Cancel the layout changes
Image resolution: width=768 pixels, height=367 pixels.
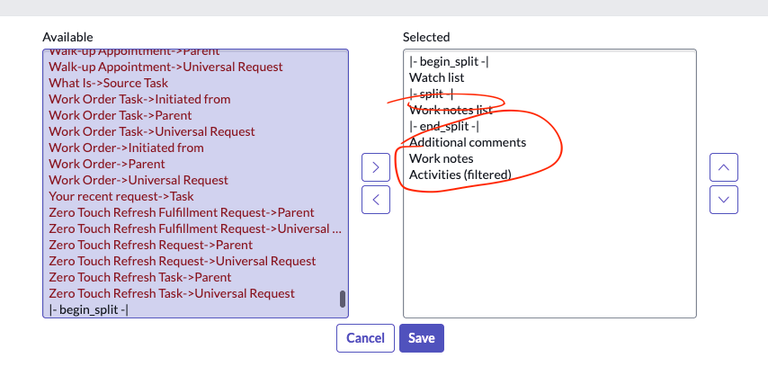[x=365, y=338]
